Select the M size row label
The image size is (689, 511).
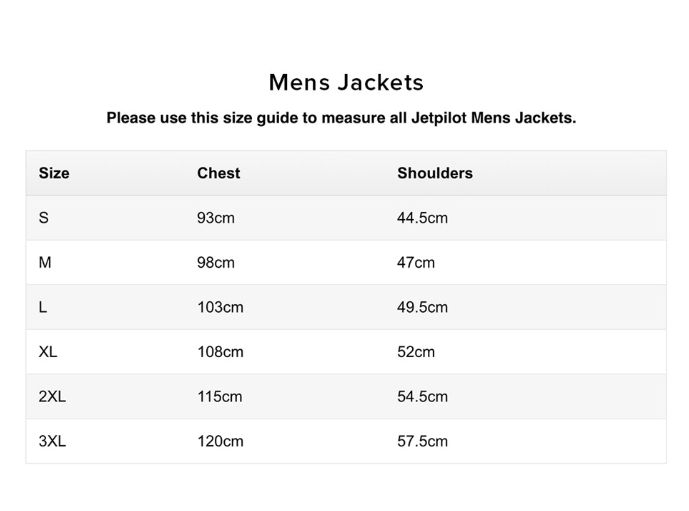(44, 263)
